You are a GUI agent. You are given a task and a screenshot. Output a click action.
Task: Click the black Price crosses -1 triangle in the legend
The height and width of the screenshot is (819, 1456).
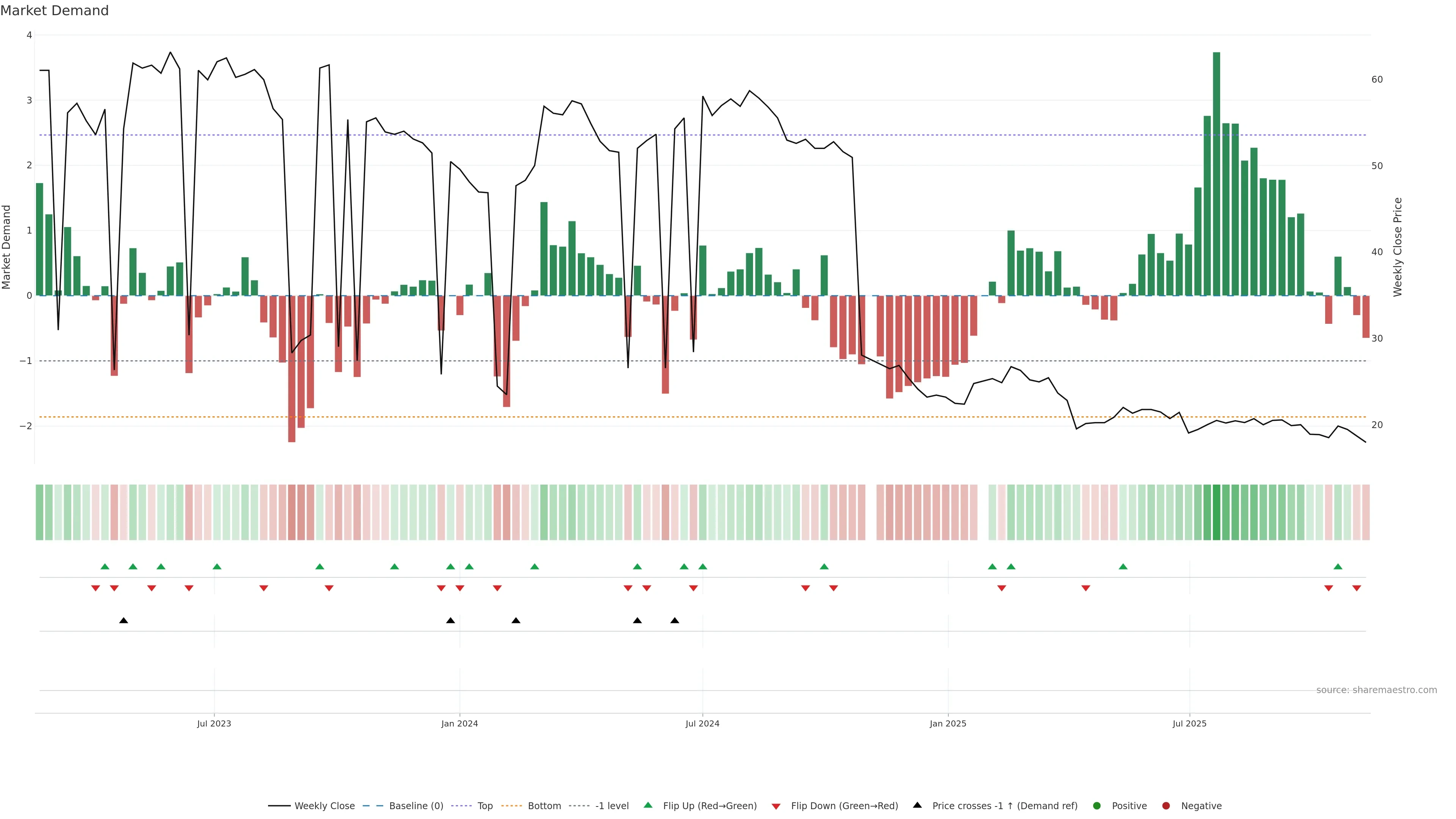pos(917,805)
